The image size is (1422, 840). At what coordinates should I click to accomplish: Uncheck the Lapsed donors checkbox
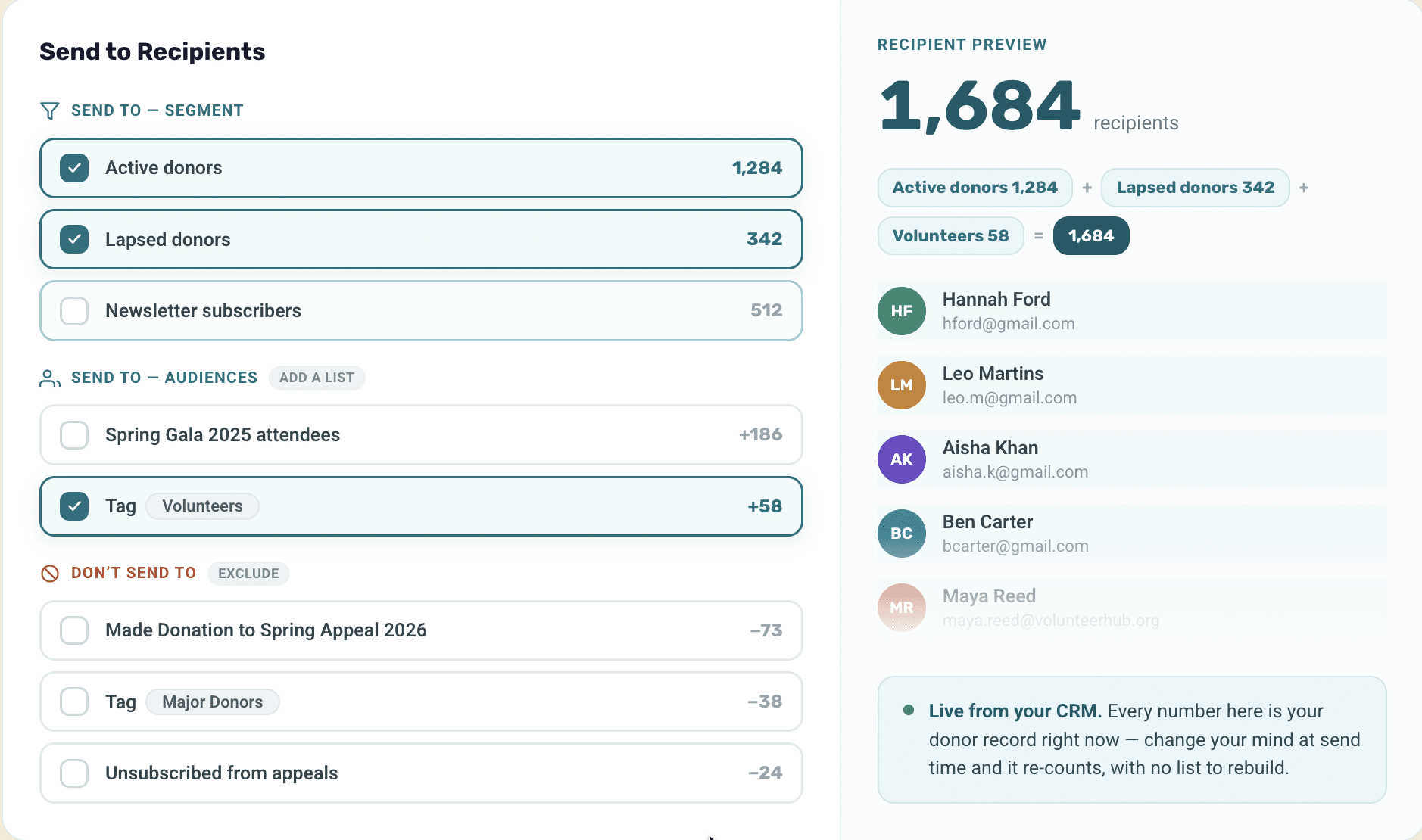click(74, 239)
